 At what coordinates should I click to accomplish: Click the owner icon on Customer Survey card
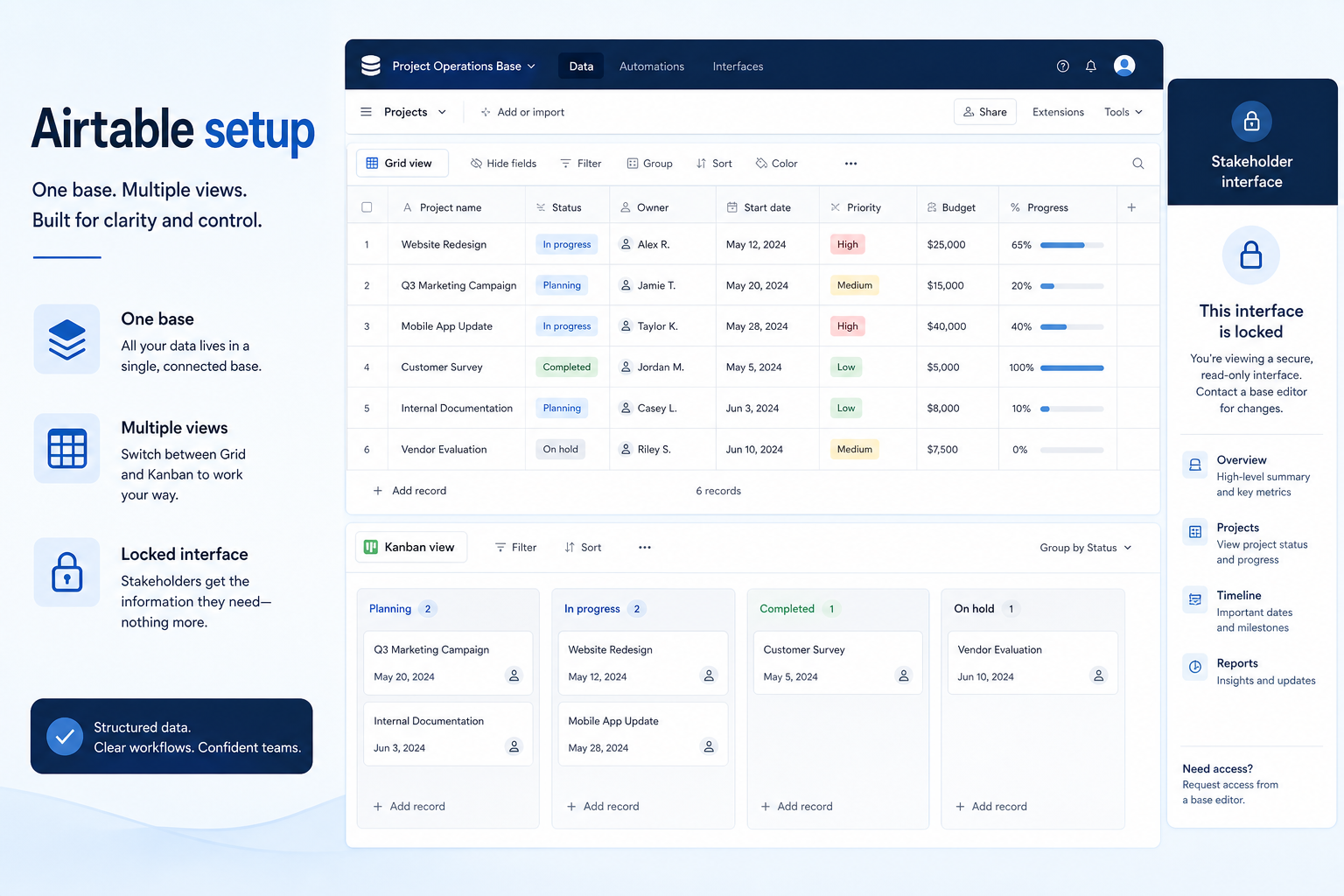coord(904,675)
